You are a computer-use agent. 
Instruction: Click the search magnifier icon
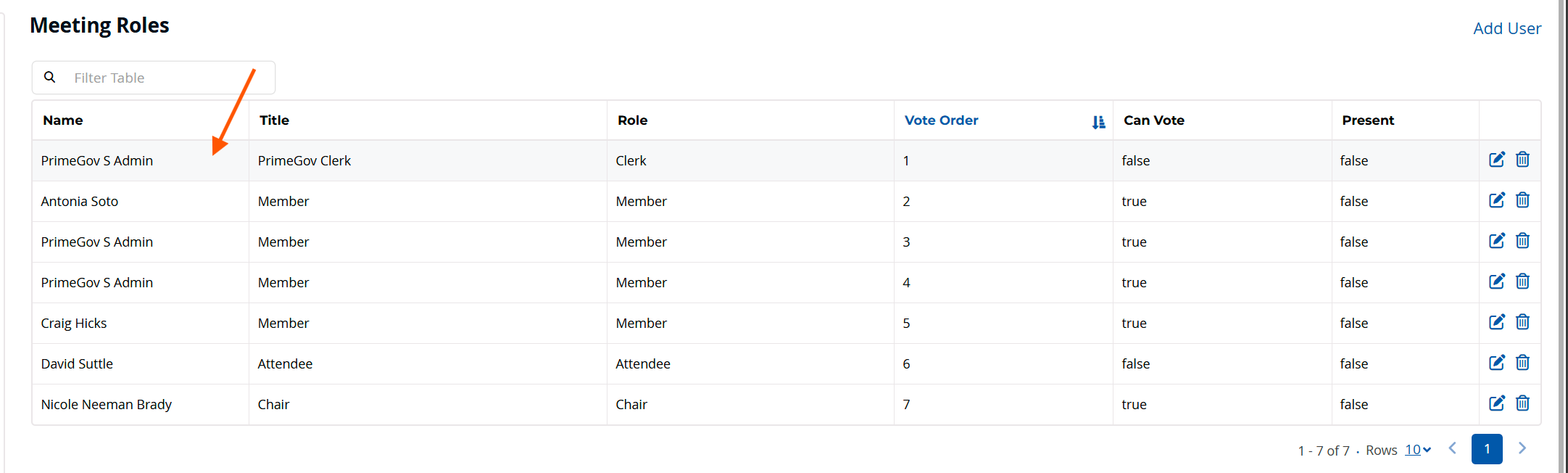(x=50, y=77)
